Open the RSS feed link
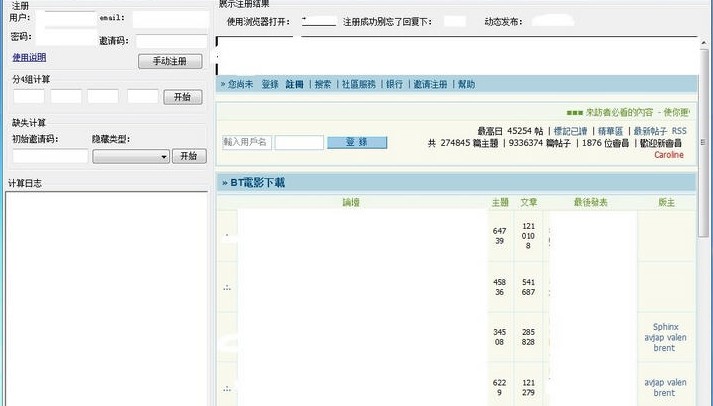 [x=679, y=131]
